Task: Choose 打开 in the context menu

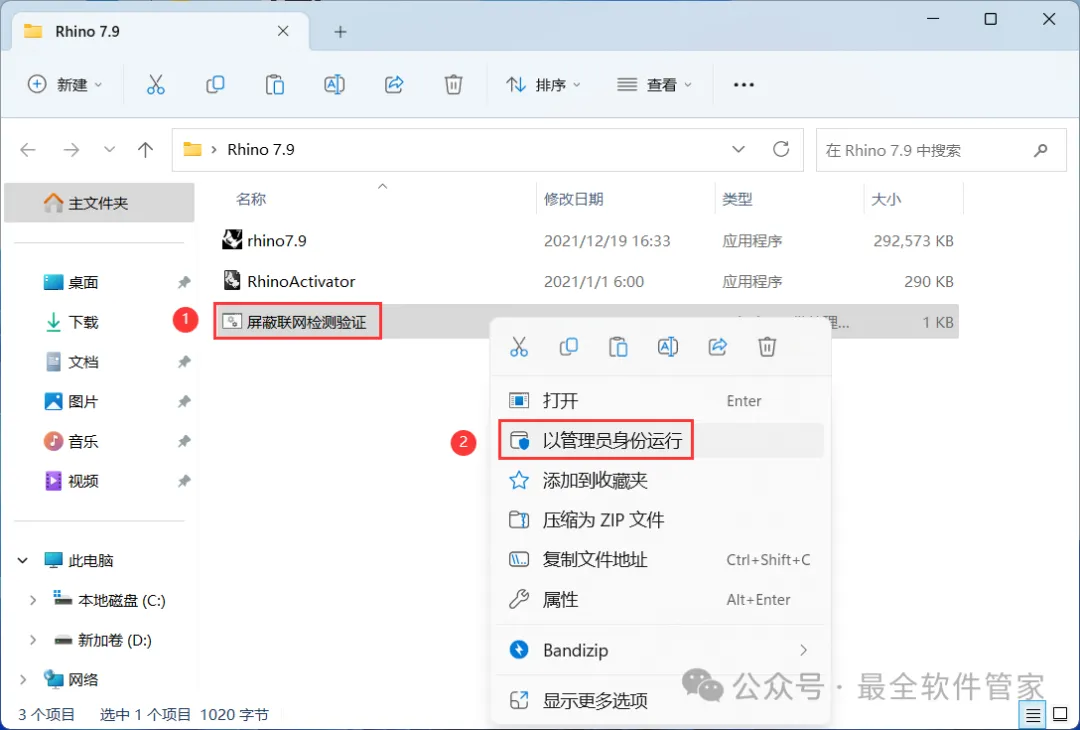Action: pyautogui.click(x=660, y=401)
